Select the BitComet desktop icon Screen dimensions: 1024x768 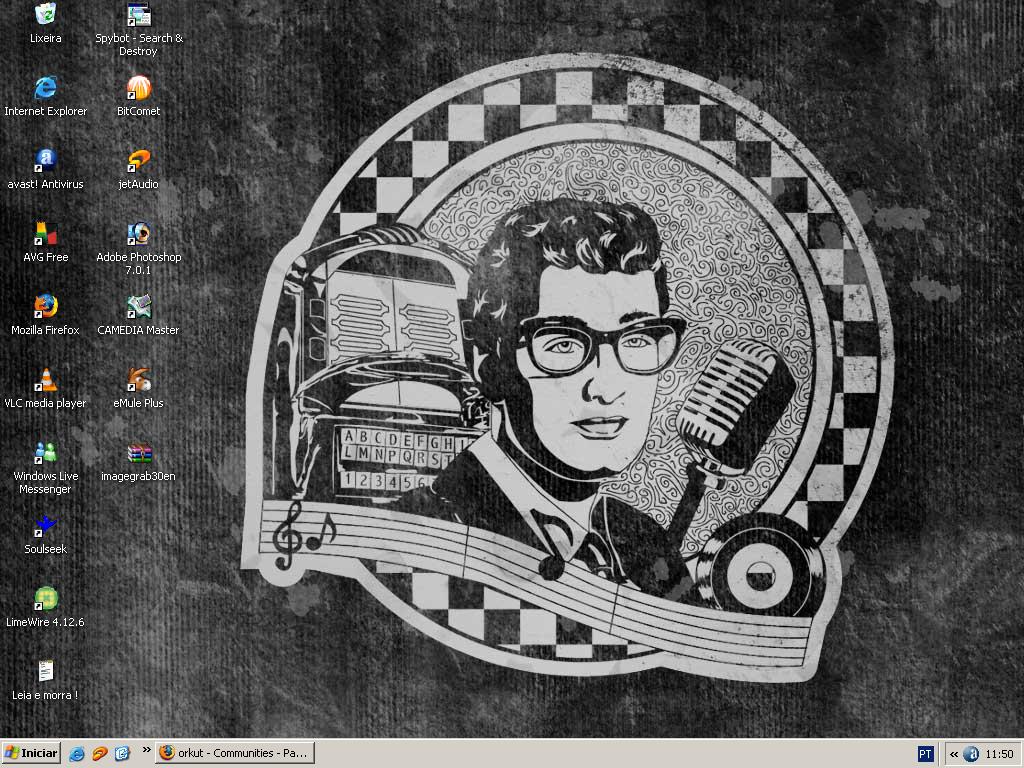click(139, 88)
